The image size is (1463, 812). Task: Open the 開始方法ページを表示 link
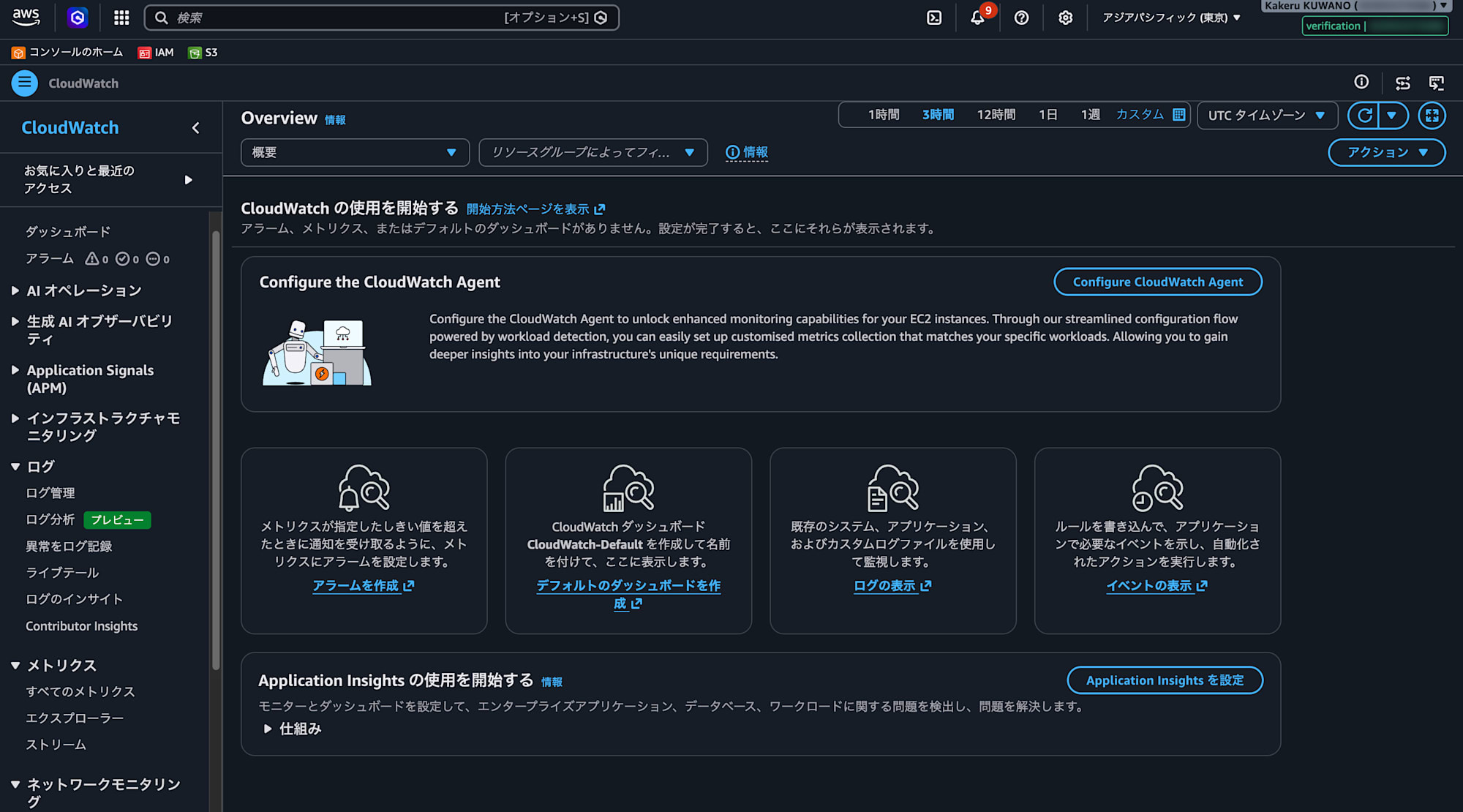[x=535, y=209]
